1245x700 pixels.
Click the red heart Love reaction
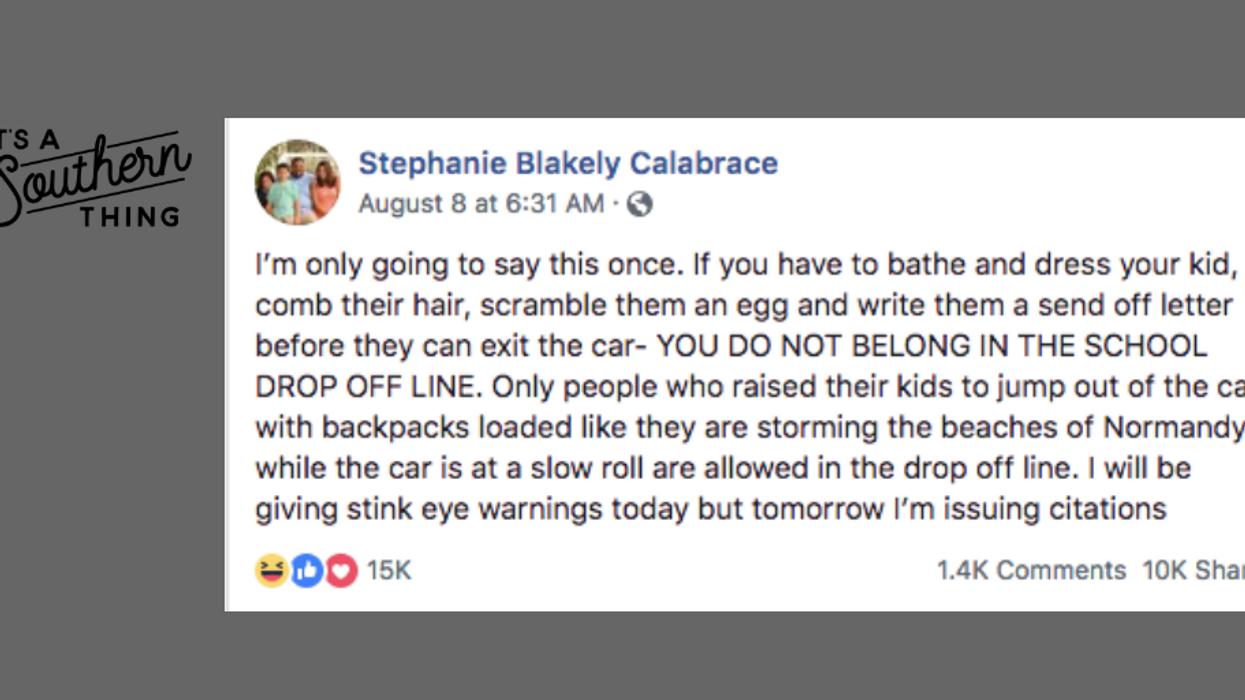pos(341,571)
